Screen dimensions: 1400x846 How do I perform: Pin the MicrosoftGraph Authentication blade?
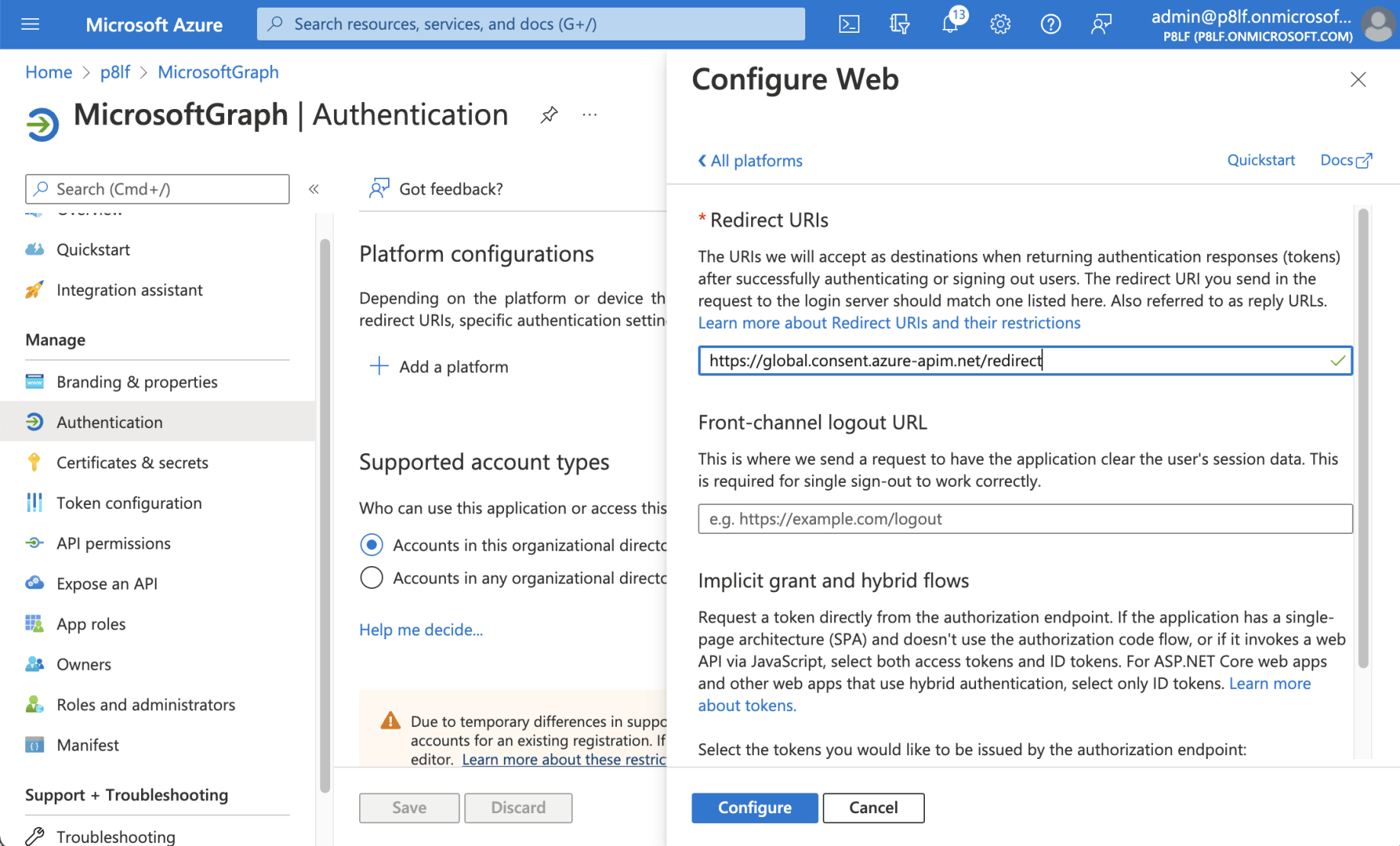point(549,115)
